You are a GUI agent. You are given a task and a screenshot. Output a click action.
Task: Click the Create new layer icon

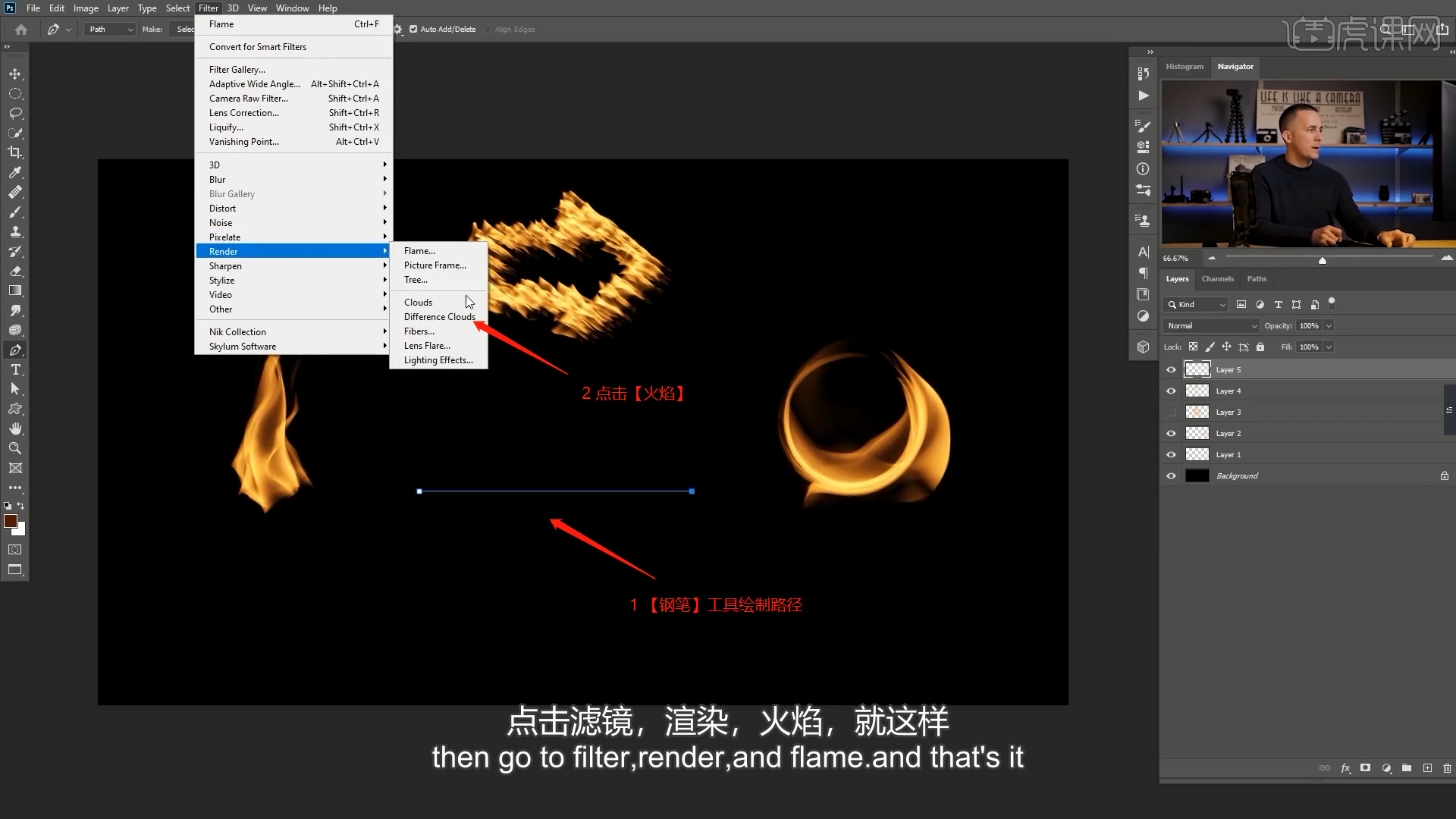[1427, 768]
